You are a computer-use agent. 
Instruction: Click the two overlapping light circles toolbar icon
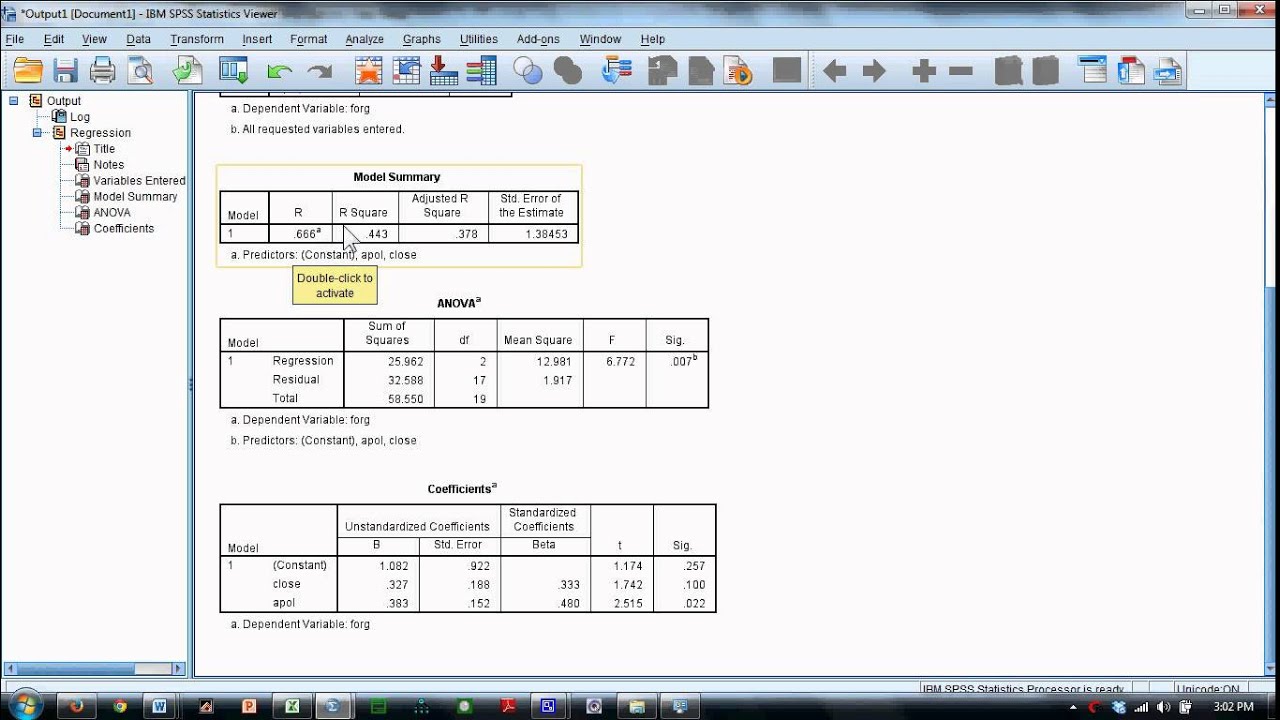click(527, 71)
